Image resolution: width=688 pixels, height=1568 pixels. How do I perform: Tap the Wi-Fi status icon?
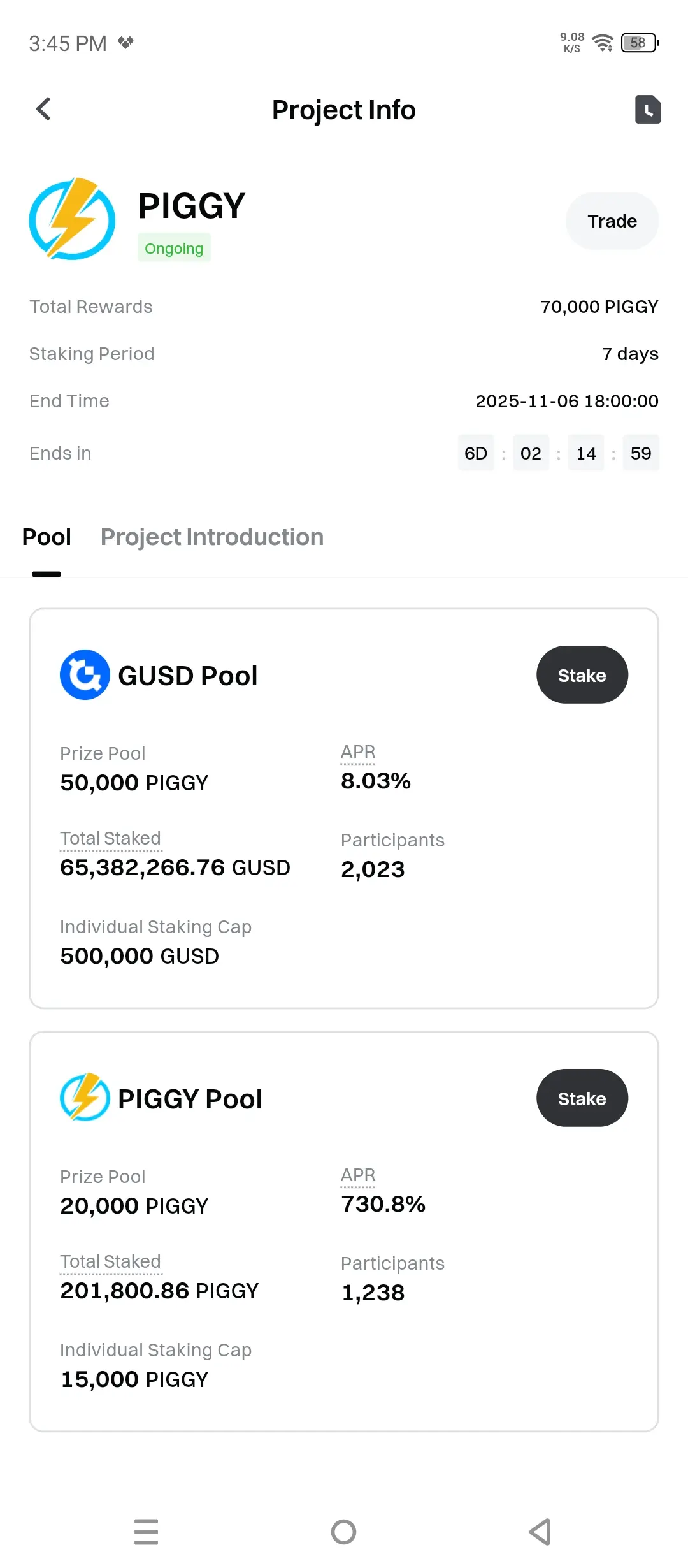[x=602, y=43]
